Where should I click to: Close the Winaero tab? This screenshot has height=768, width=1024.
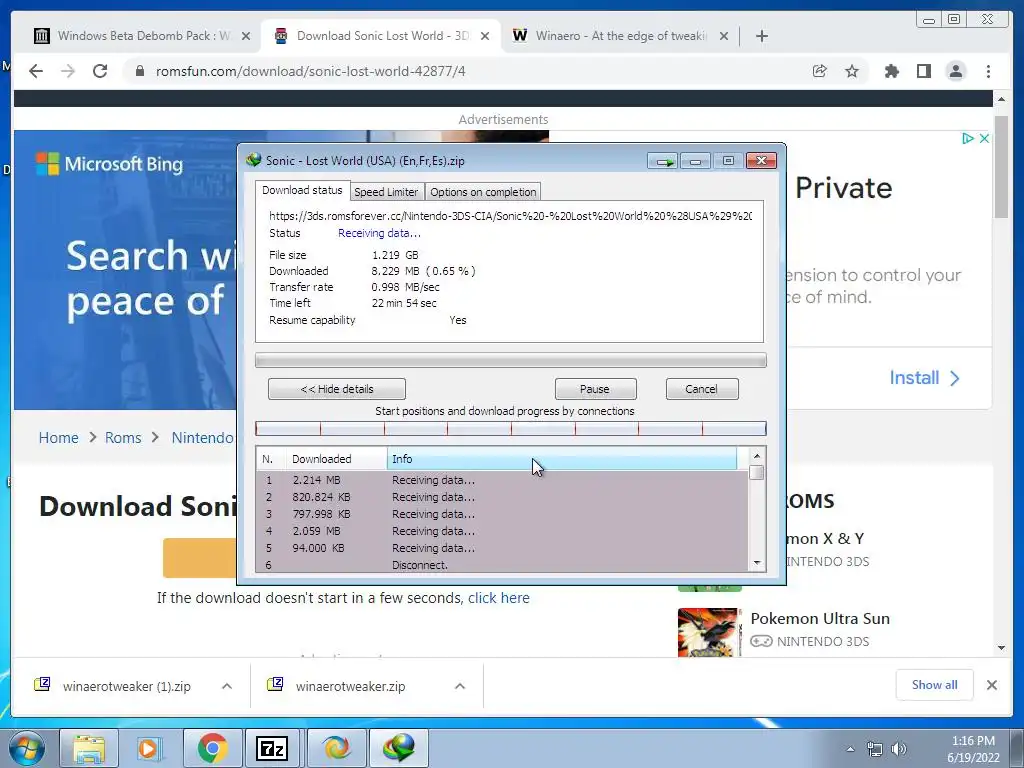(724, 36)
